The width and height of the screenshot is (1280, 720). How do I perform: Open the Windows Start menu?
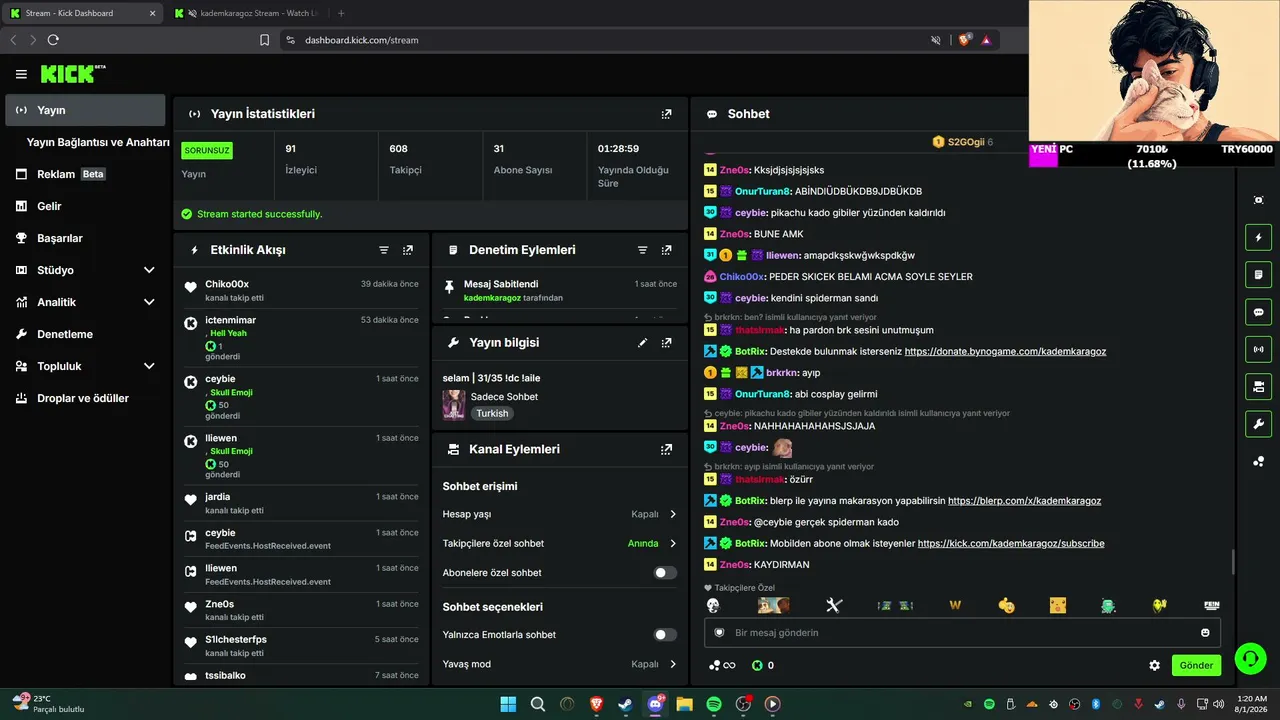click(x=508, y=704)
